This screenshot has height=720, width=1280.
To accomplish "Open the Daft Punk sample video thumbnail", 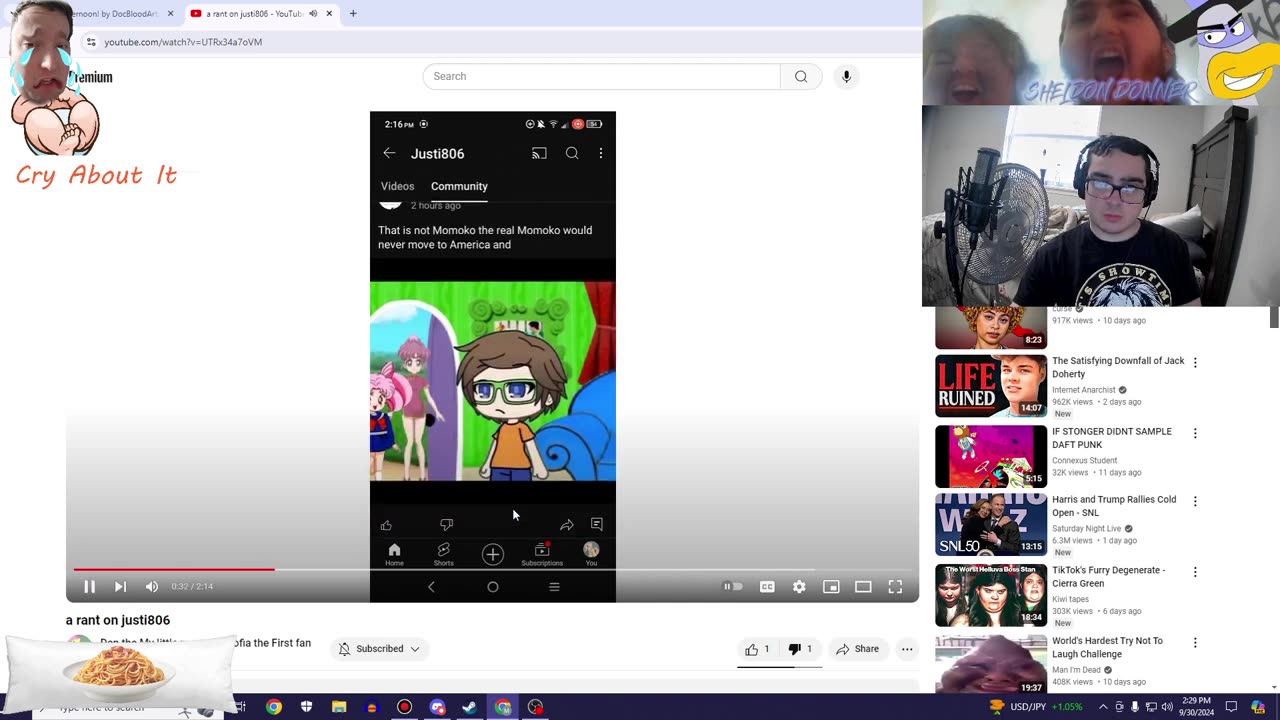I will (x=991, y=456).
